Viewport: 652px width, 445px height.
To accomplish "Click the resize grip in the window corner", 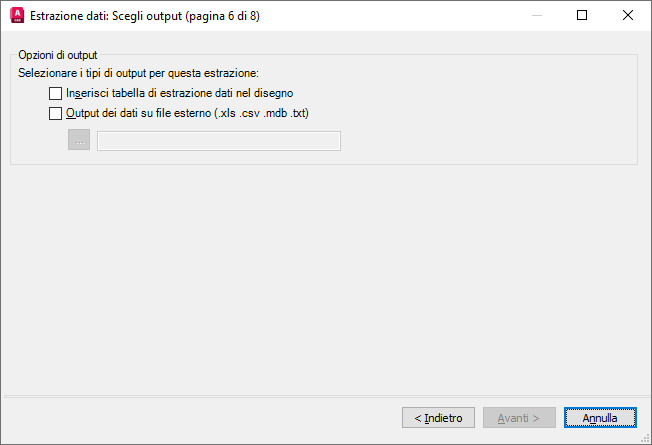I will (646, 439).
